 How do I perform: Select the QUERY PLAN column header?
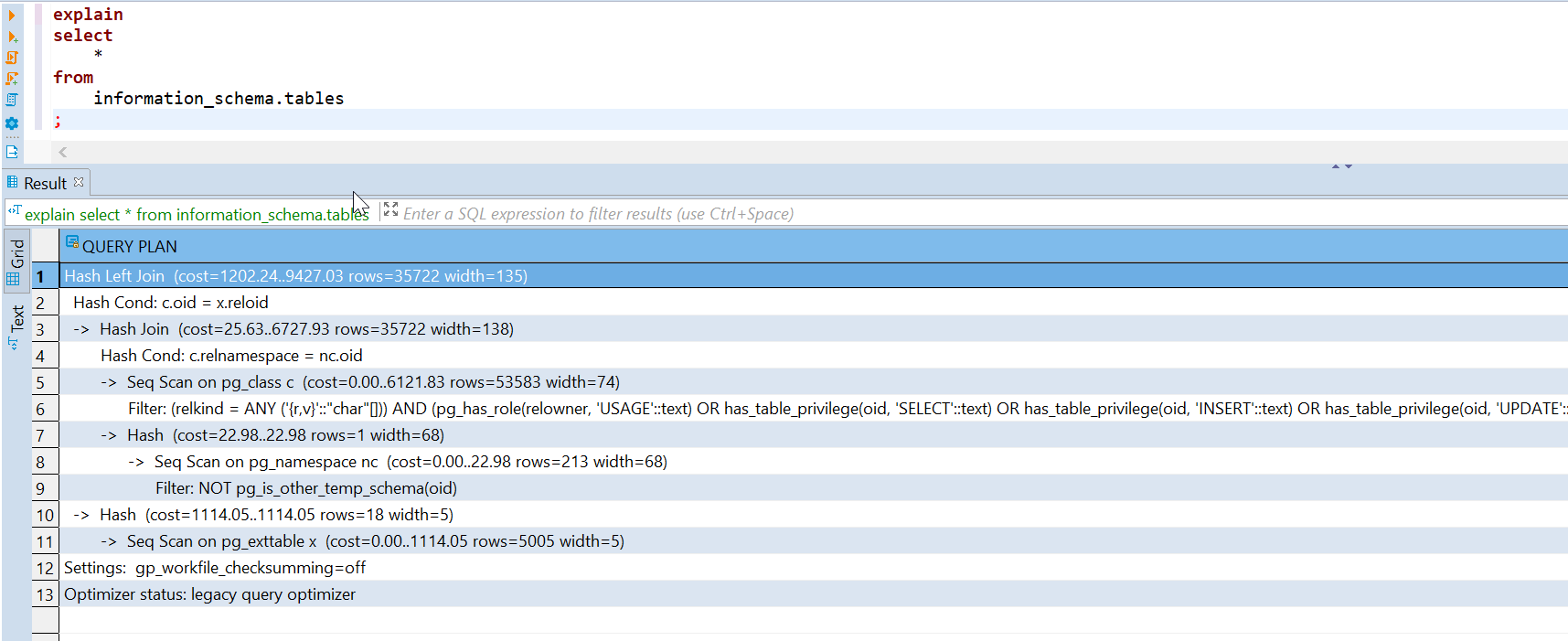814,247
